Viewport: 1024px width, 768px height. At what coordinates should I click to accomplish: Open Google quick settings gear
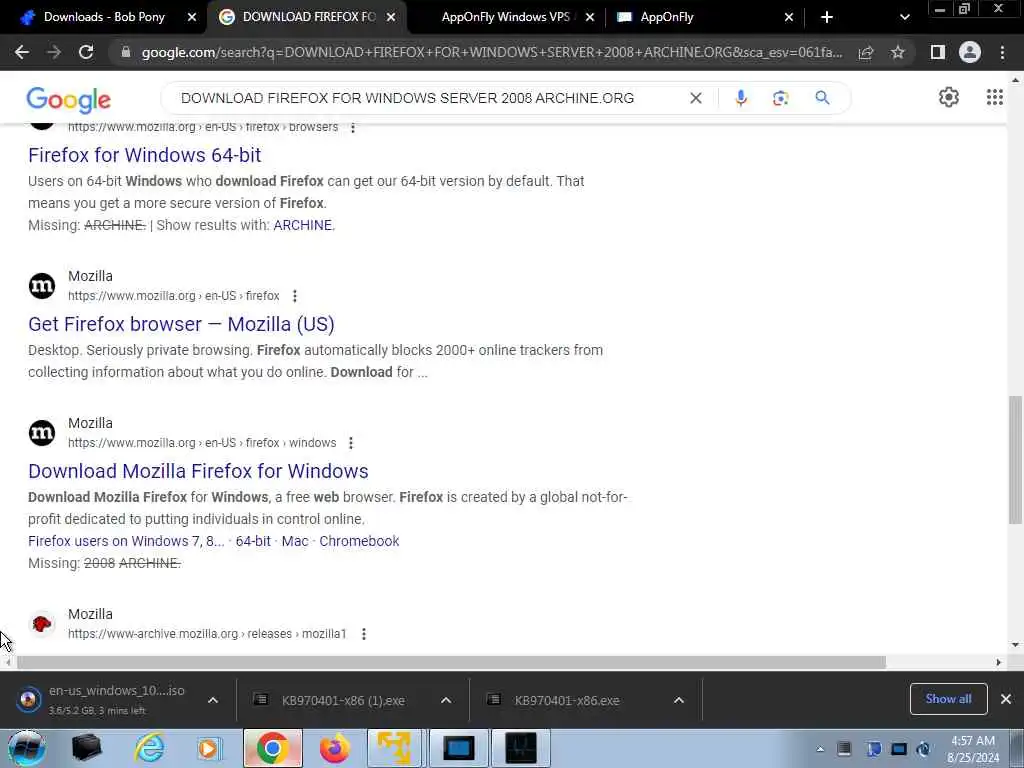(x=949, y=97)
